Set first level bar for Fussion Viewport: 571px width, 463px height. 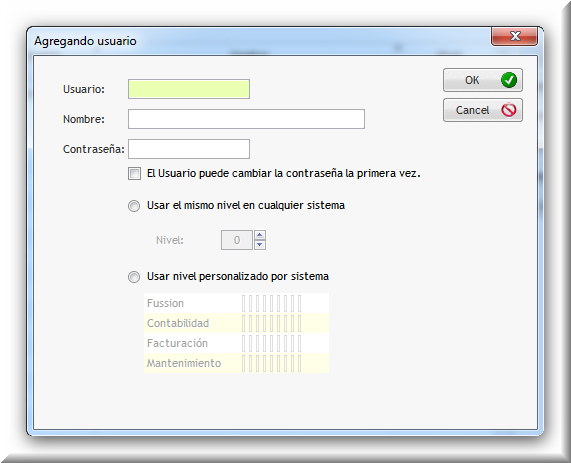[244, 303]
